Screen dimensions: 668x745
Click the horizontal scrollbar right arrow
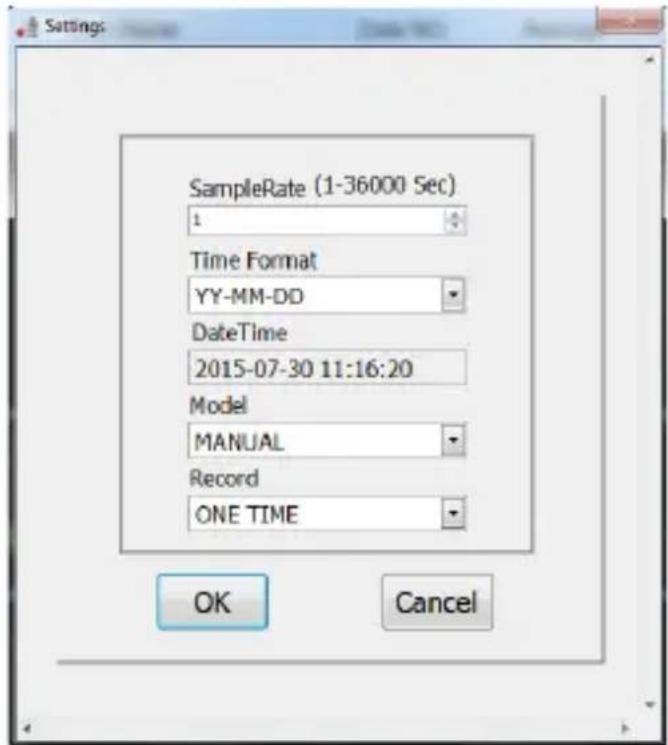625,728
